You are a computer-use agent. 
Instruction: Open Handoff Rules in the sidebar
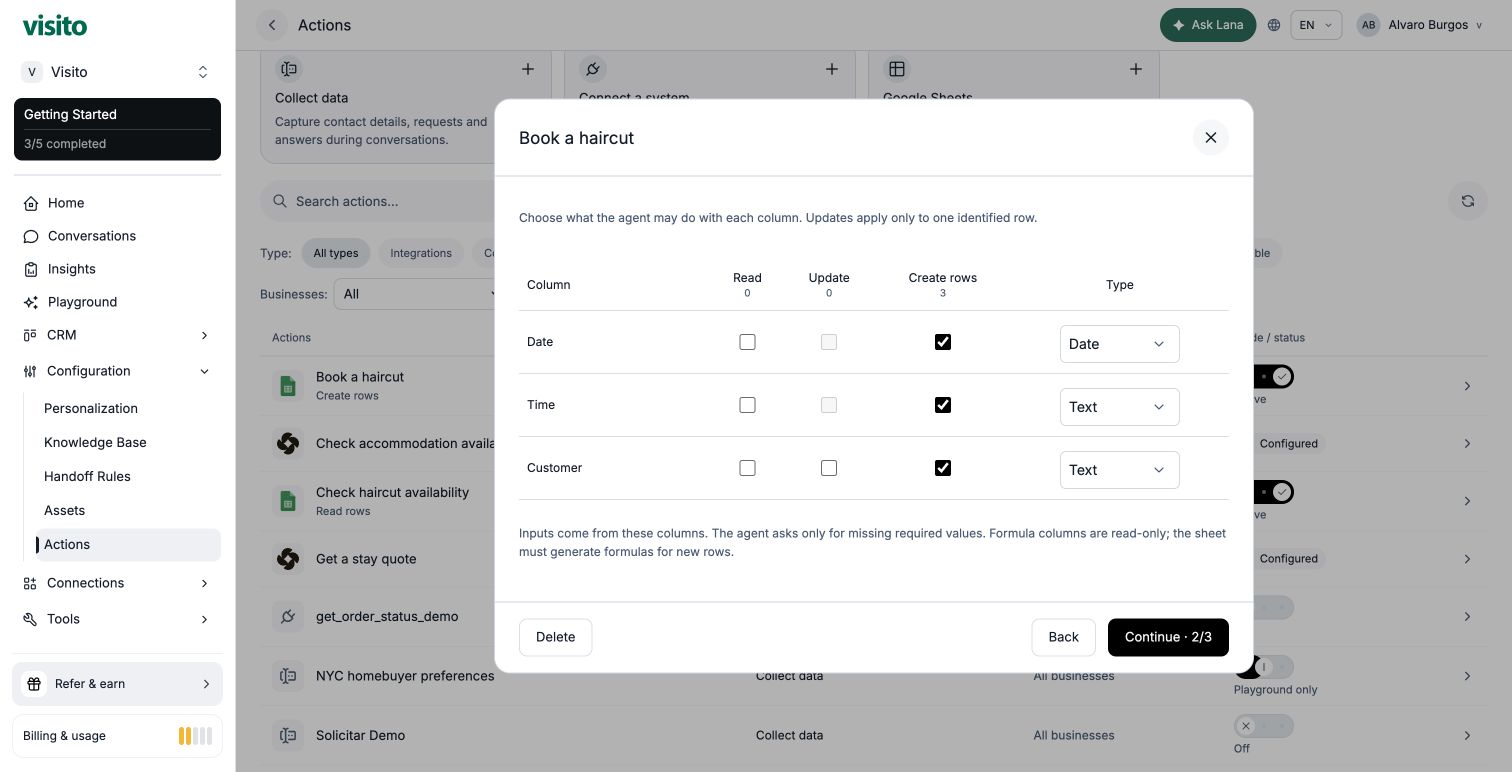87,477
